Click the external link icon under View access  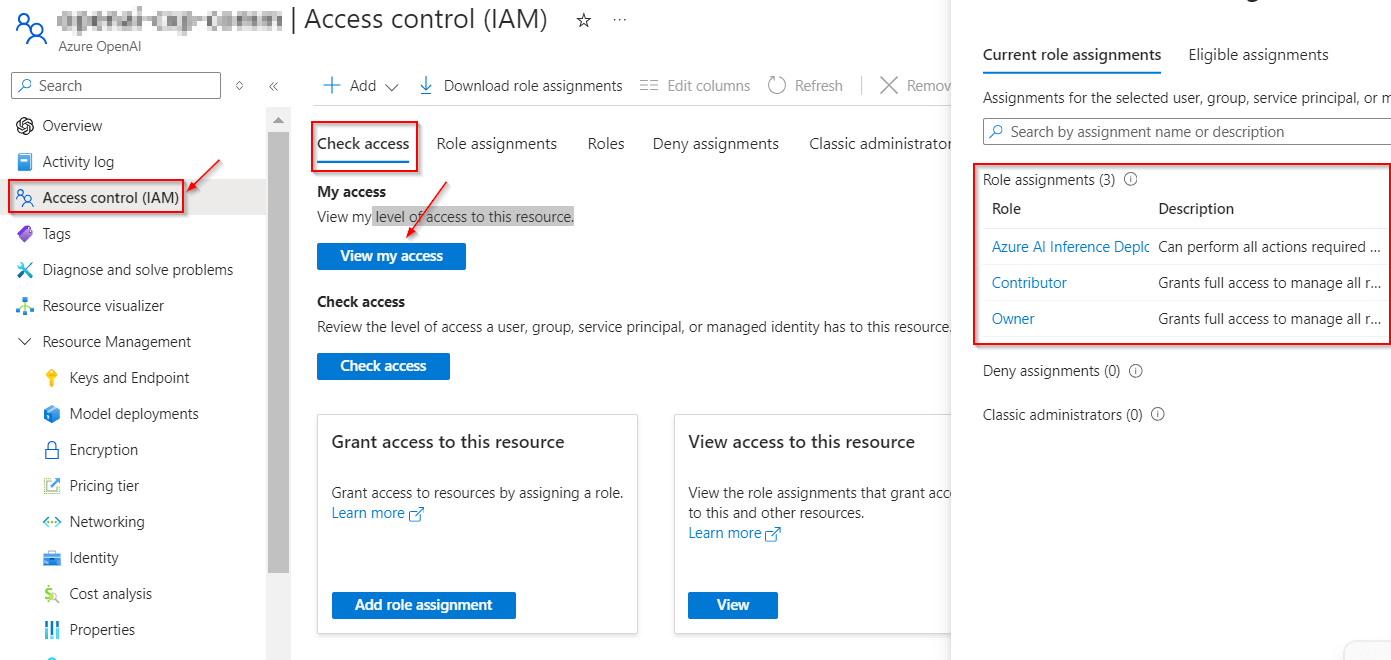(x=773, y=534)
